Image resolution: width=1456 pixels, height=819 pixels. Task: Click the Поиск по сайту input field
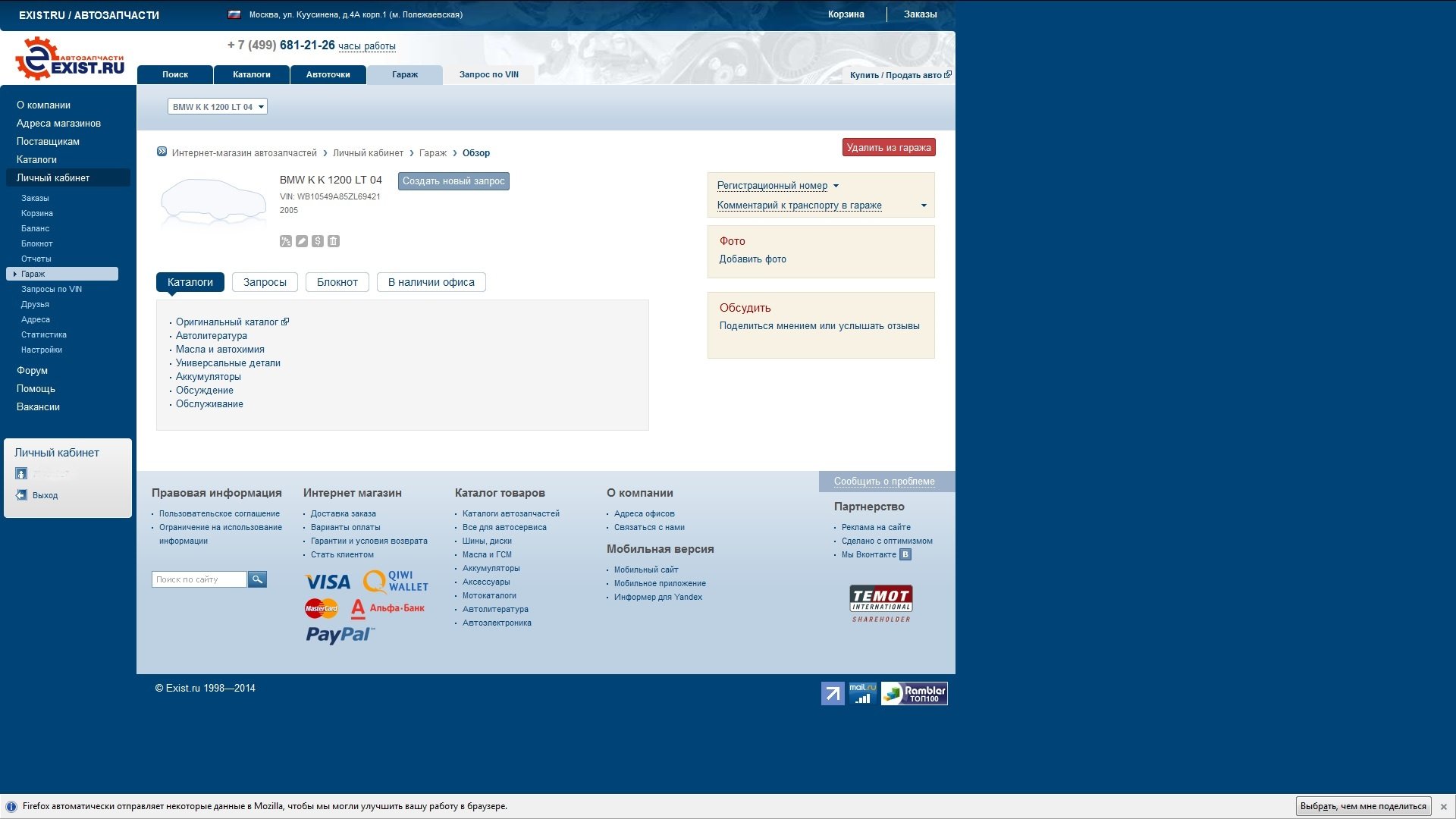[199, 579]
